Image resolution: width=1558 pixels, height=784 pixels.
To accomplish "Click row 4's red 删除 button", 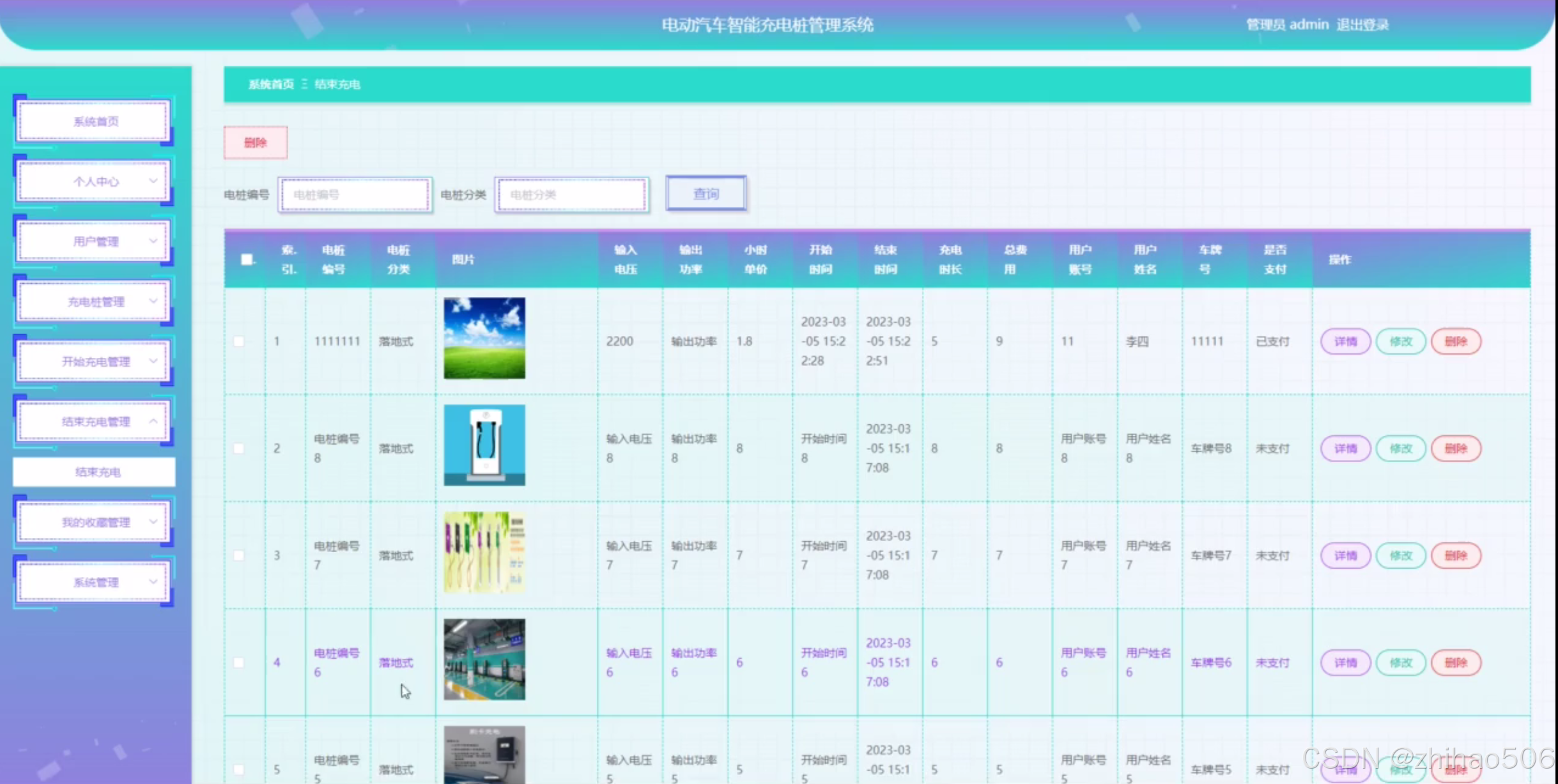I will [1456, 663].
